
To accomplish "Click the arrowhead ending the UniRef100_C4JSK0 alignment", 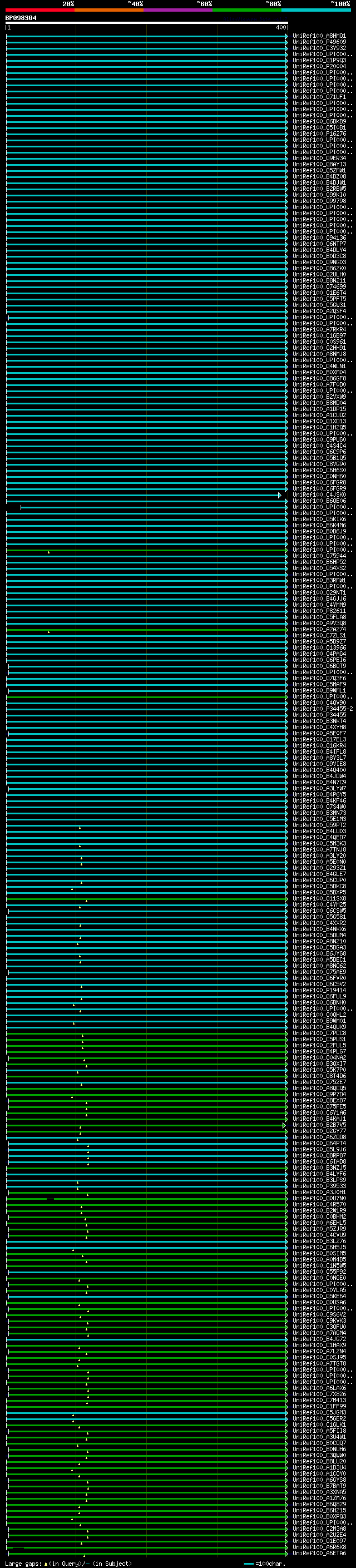I will 280,496.
